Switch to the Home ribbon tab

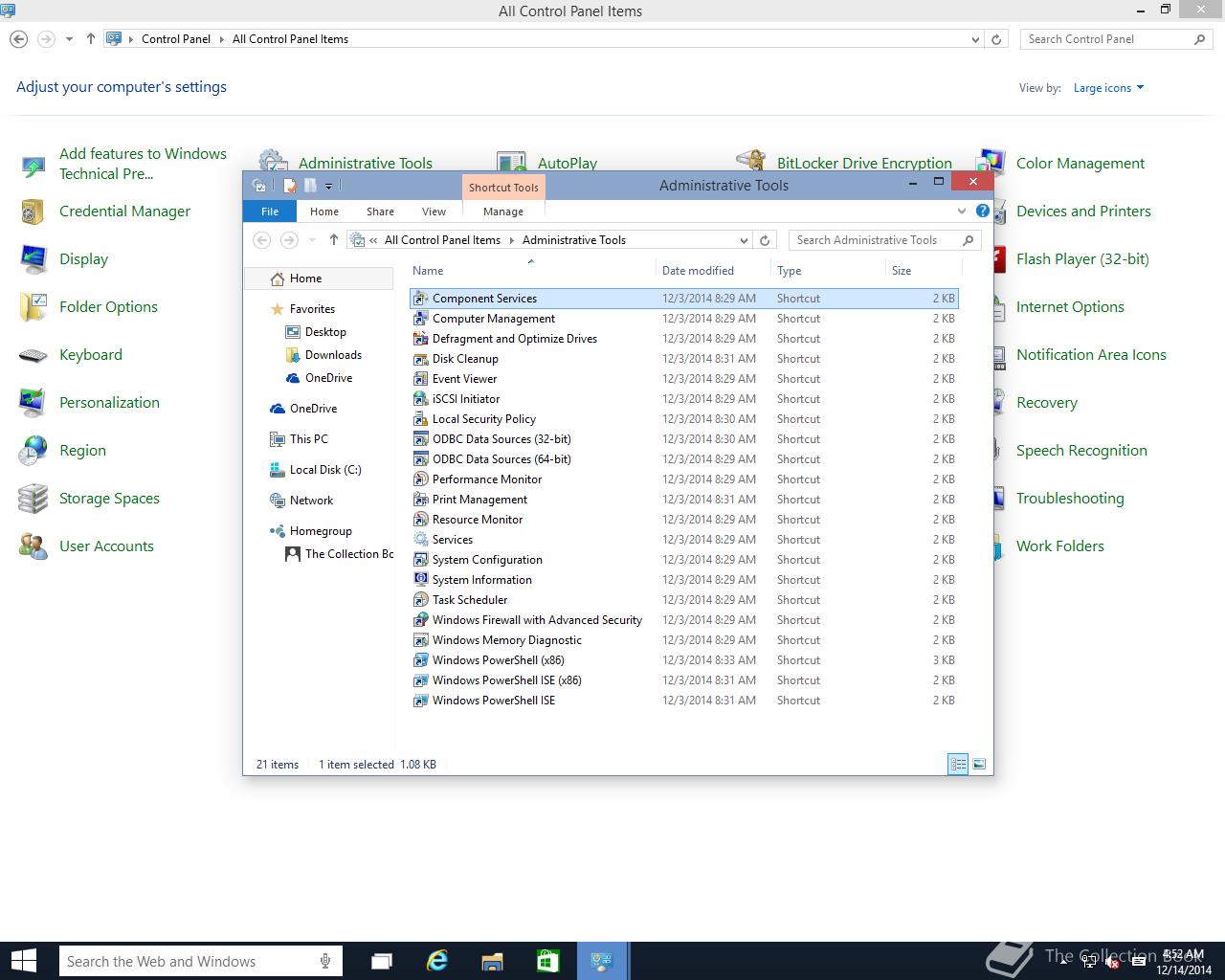point(324,212)
